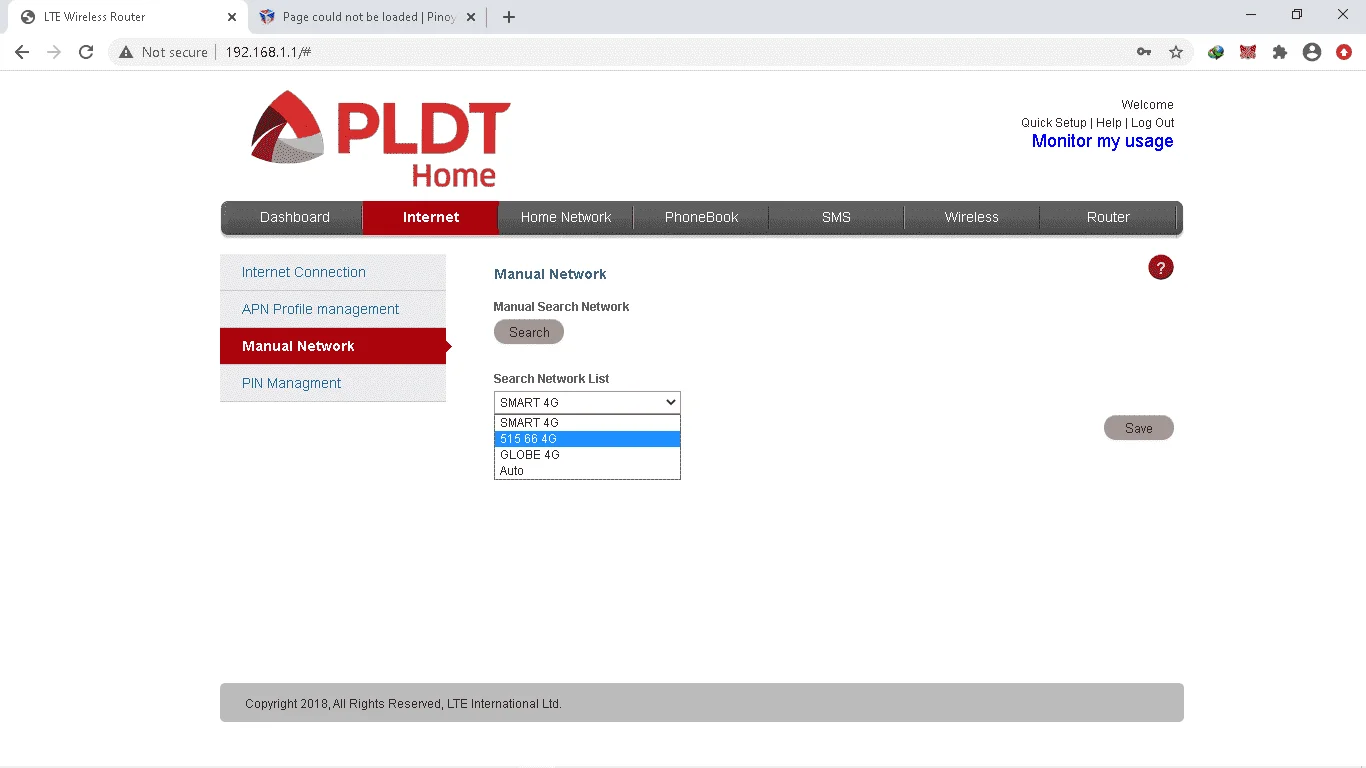Open the SMS menu
1366x768 pixels.
(837, 217)
